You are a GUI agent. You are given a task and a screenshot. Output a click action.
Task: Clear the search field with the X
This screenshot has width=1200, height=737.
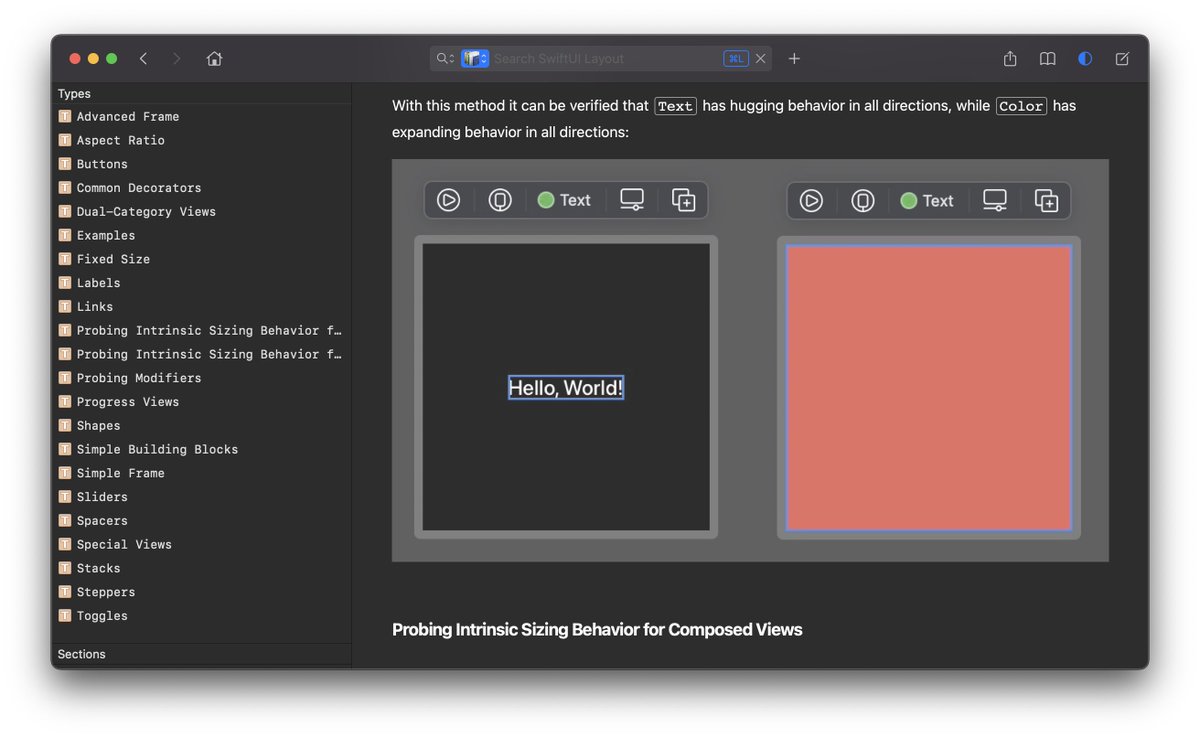point(761,59)
